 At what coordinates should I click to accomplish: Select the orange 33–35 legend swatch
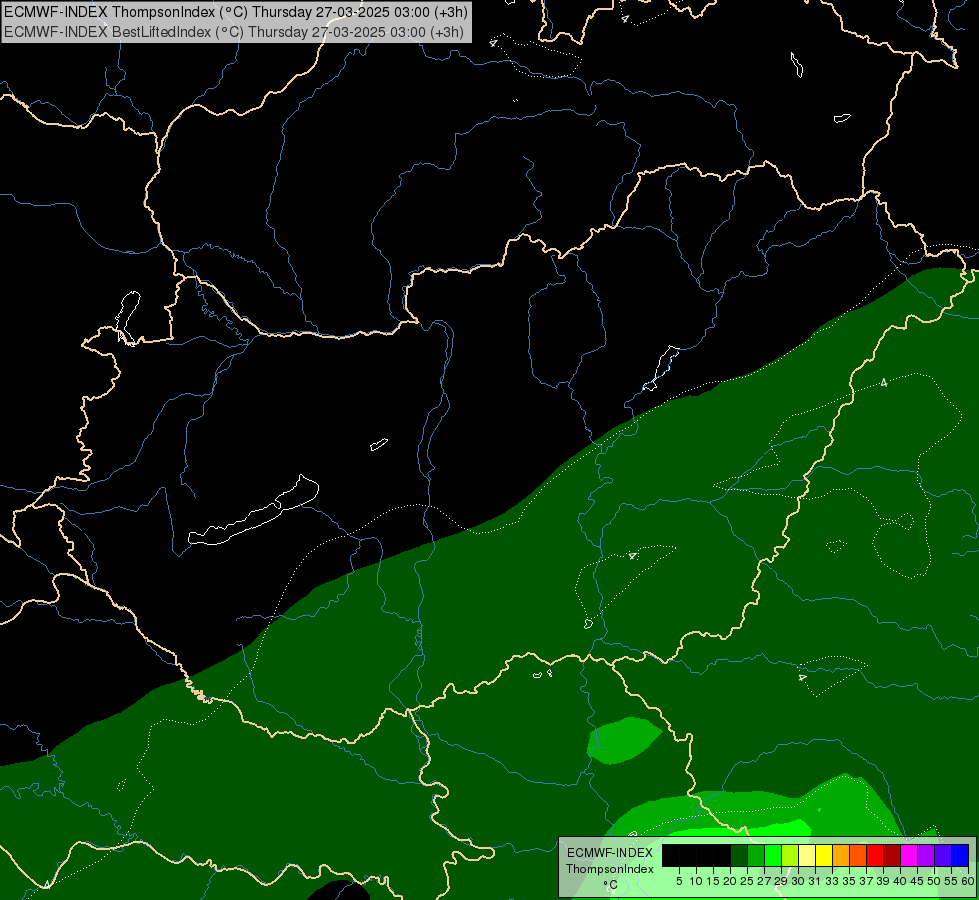[x=841, y=855]
